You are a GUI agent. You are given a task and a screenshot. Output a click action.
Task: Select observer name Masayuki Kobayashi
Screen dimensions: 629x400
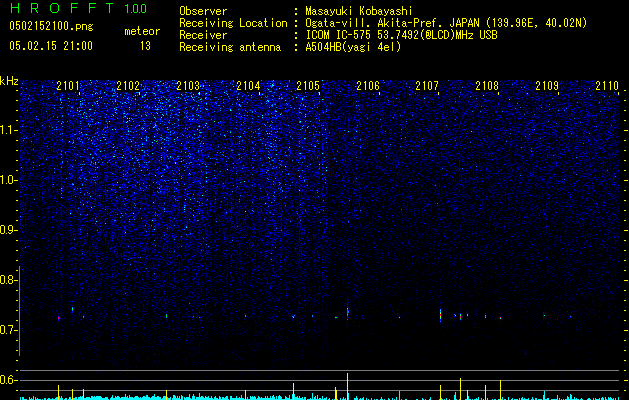click(359, 12)
